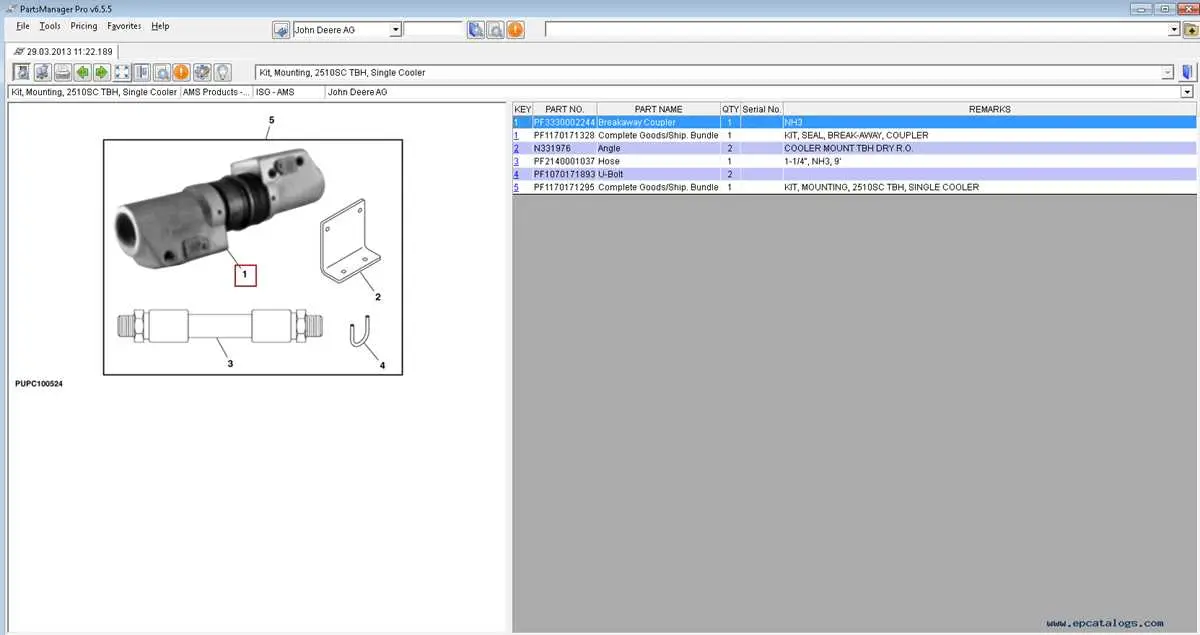Viewport: 1200px width, 635px height.
Task: Click the magnifier search icon in catalog toolbar
Action: [x=162, y=72]
